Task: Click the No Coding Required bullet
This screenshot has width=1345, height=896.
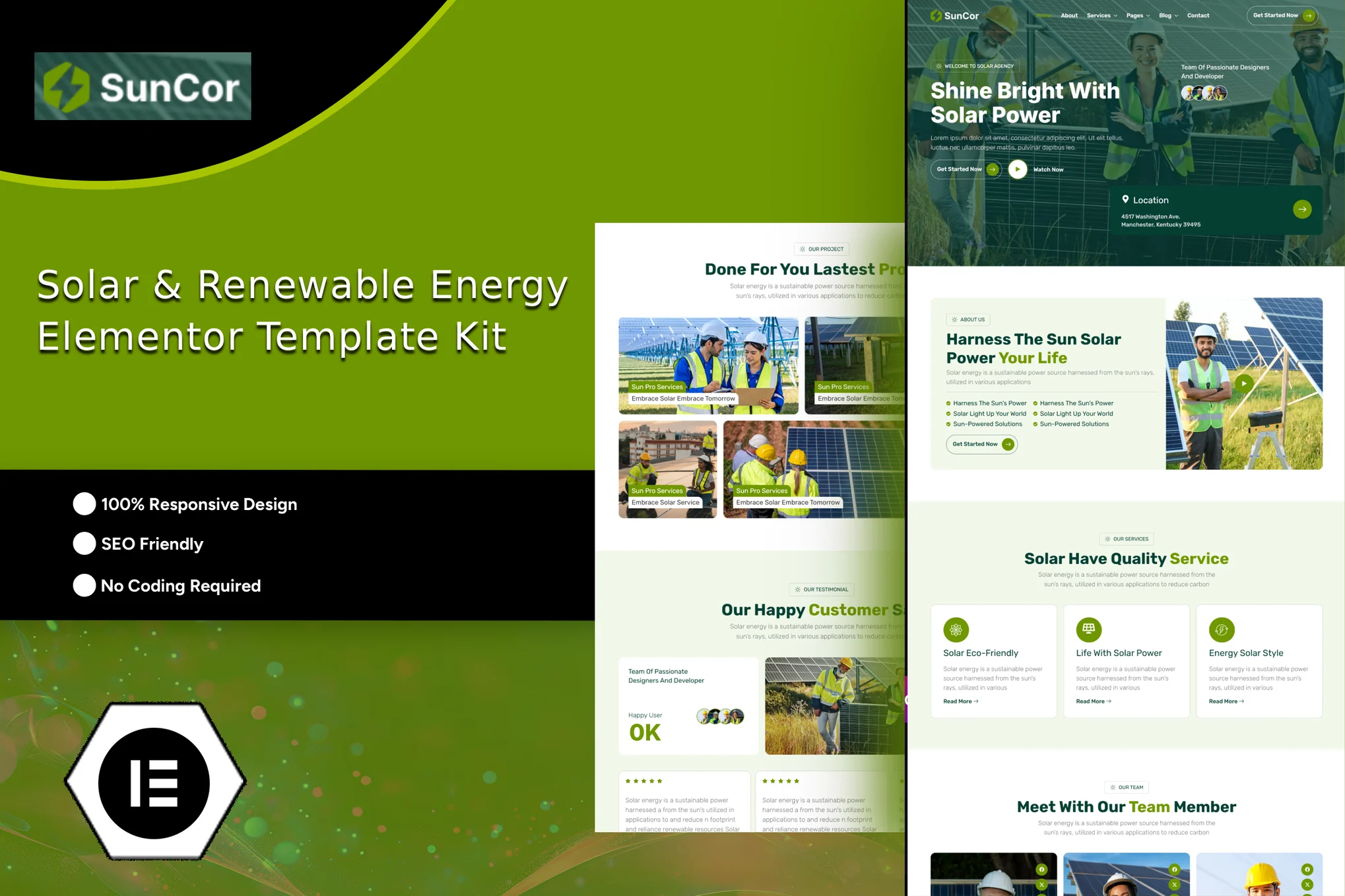Action: click(84, 585)
